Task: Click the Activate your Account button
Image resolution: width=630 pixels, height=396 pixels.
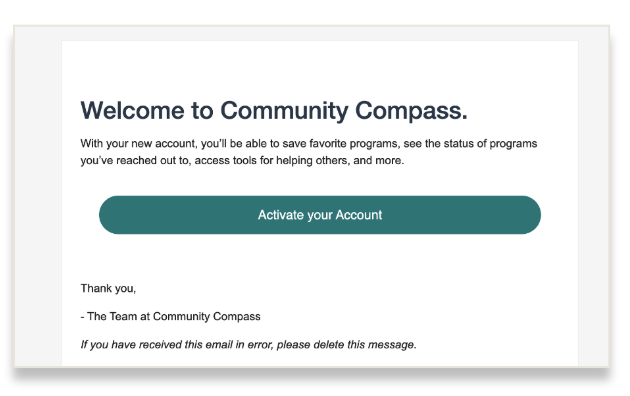Action: tap(320, 215)
